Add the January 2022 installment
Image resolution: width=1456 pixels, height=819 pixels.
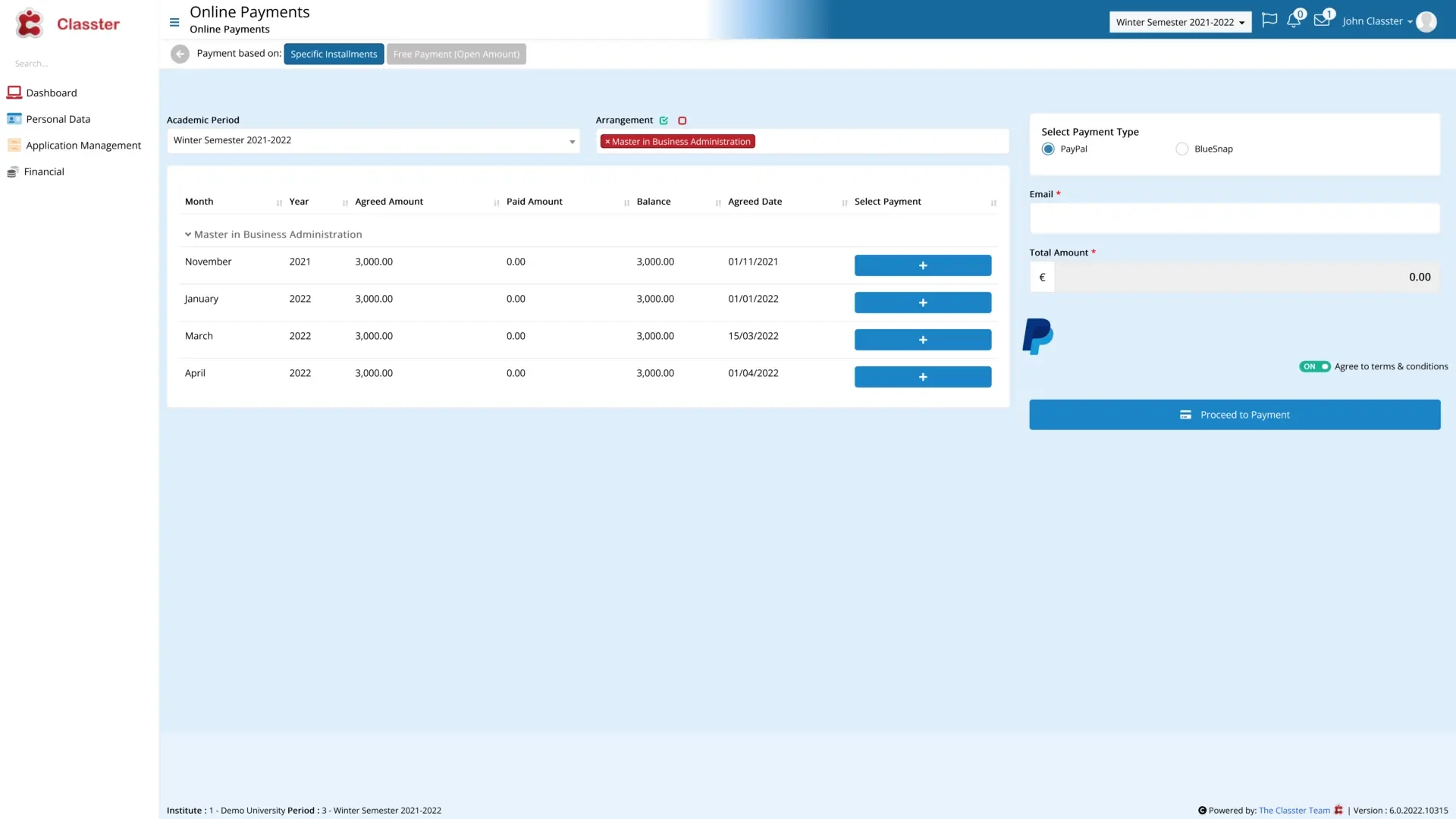click(x=923, y=303)
